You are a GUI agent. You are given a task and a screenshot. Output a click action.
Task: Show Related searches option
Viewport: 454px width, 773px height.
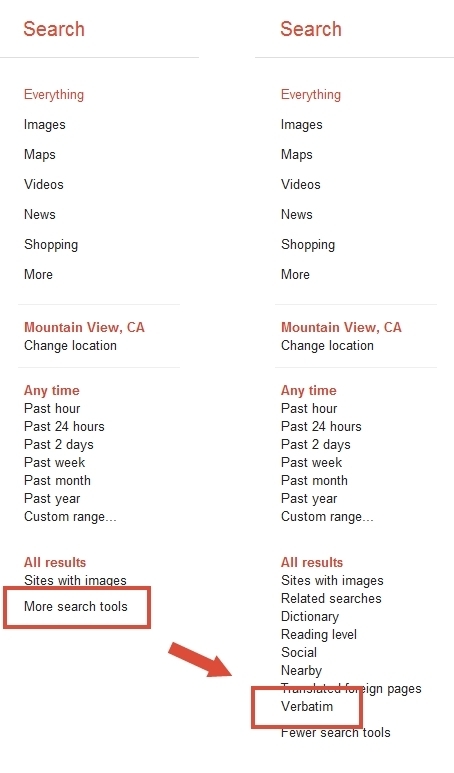(331, 598)
